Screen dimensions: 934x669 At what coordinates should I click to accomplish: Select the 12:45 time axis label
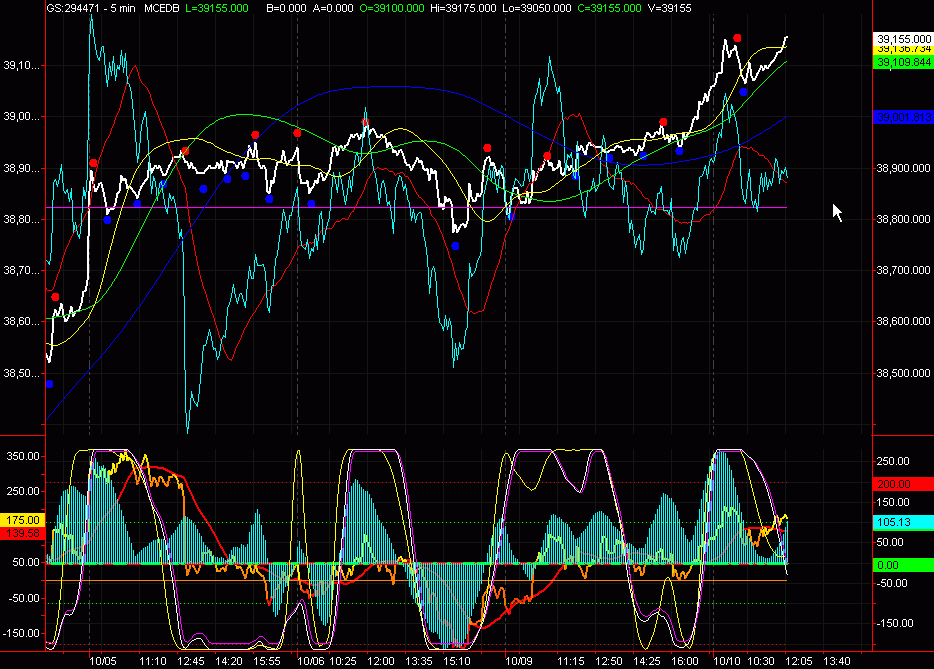[191, 661]
